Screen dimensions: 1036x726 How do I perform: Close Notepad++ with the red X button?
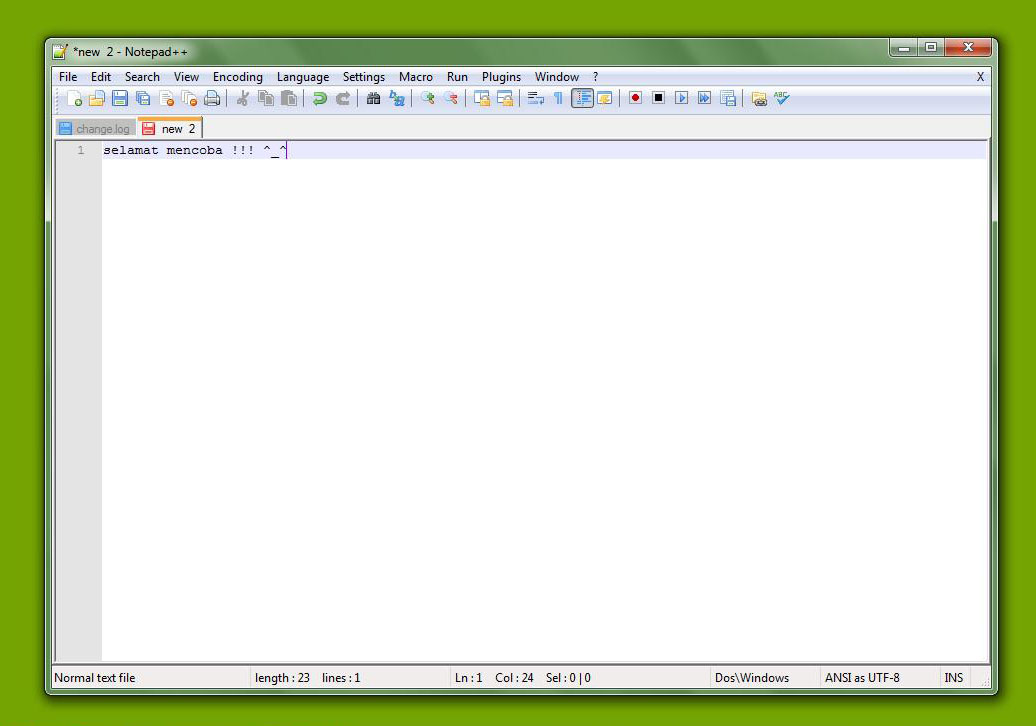(x=968, y=48)
